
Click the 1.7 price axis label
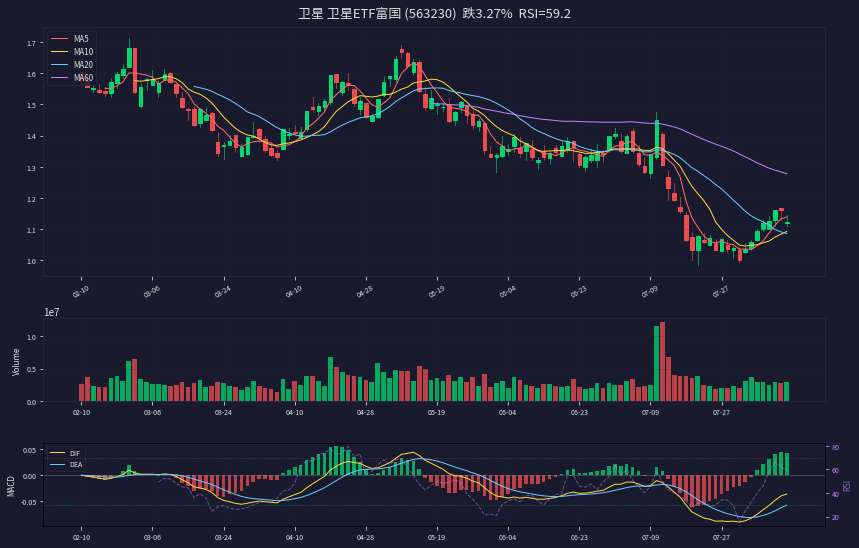31,43
